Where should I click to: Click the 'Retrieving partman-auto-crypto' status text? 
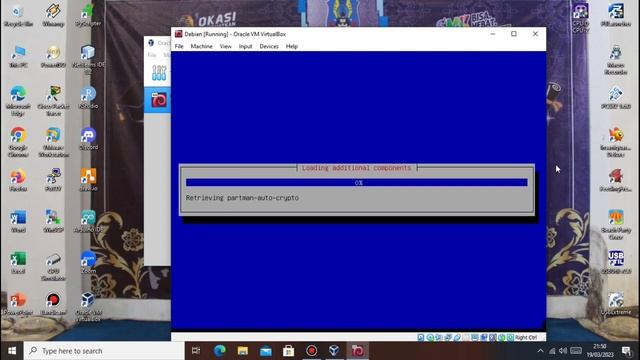pos(242,198)
